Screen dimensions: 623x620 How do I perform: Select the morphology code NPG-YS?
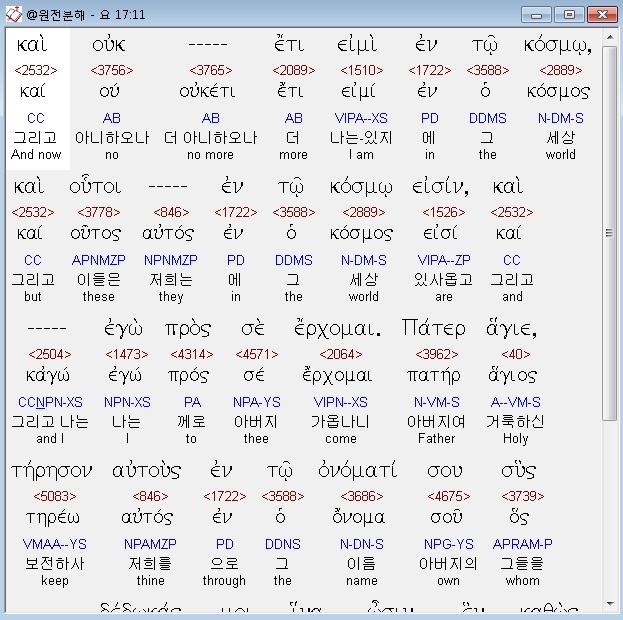click(x=449, y=544)
